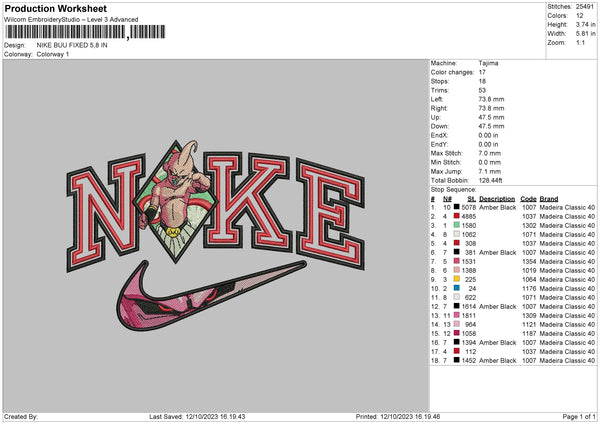Click thread code '1121'
Image resolution: width=600 pixels, height=424 pixels.
(529, 324)
